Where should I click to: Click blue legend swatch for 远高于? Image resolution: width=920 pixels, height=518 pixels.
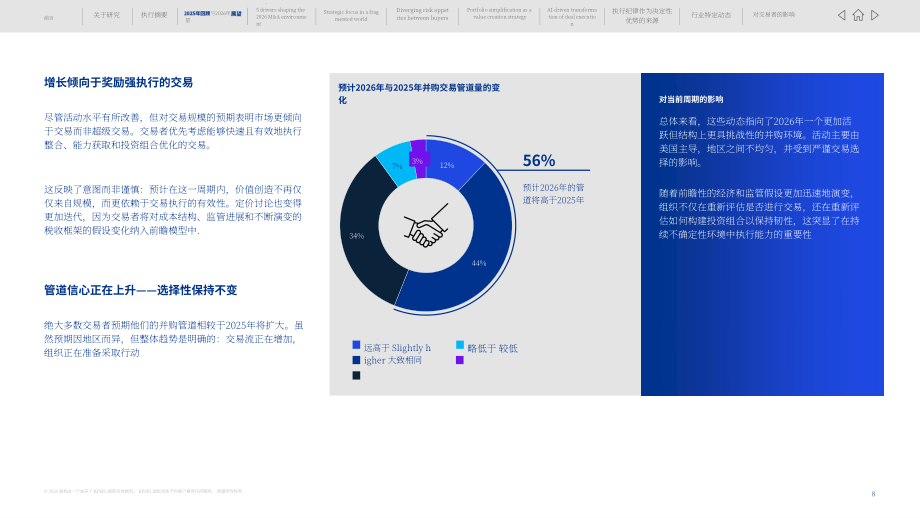[x=356, y=345]
